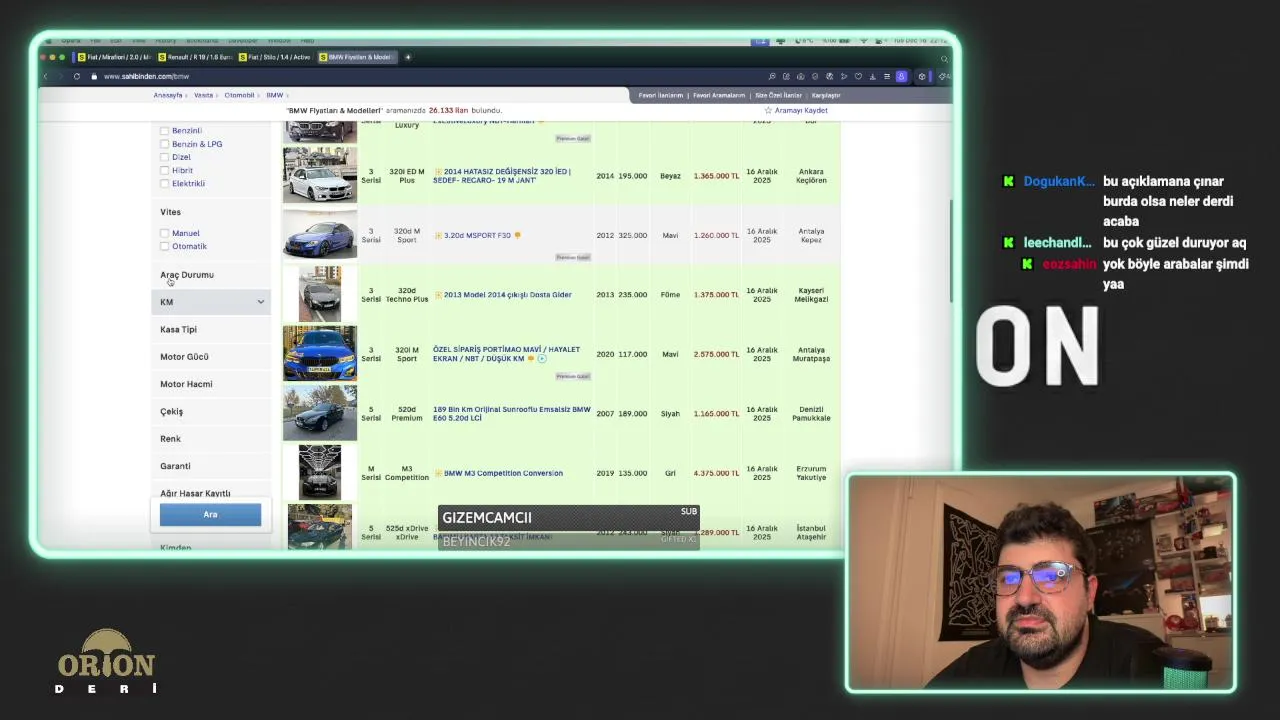Image resolution: width=1280 pixels, height=720 pixels.
Task: Expand the Renk filter section
Action: pyautogui.click(x=211, y=439)
